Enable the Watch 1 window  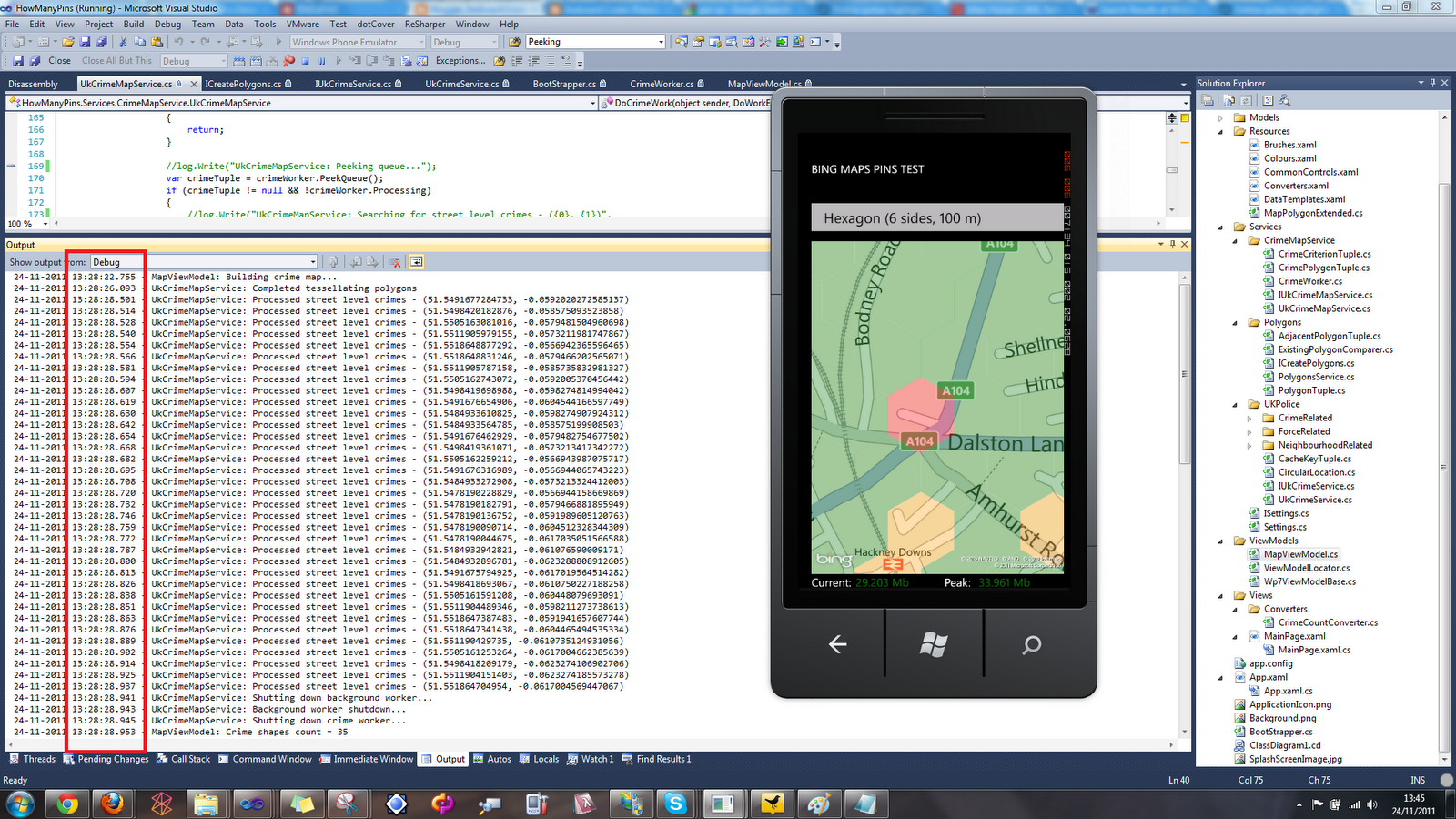pos(590,758)
